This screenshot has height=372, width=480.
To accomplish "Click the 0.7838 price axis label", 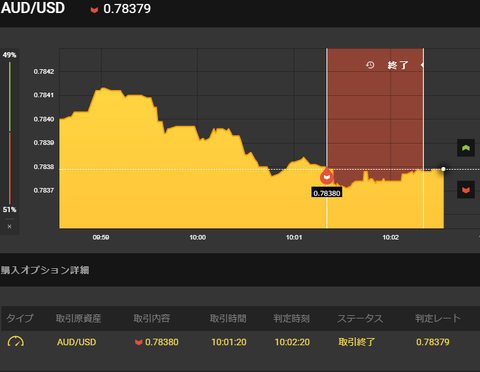I will click(x=44, y=166).
